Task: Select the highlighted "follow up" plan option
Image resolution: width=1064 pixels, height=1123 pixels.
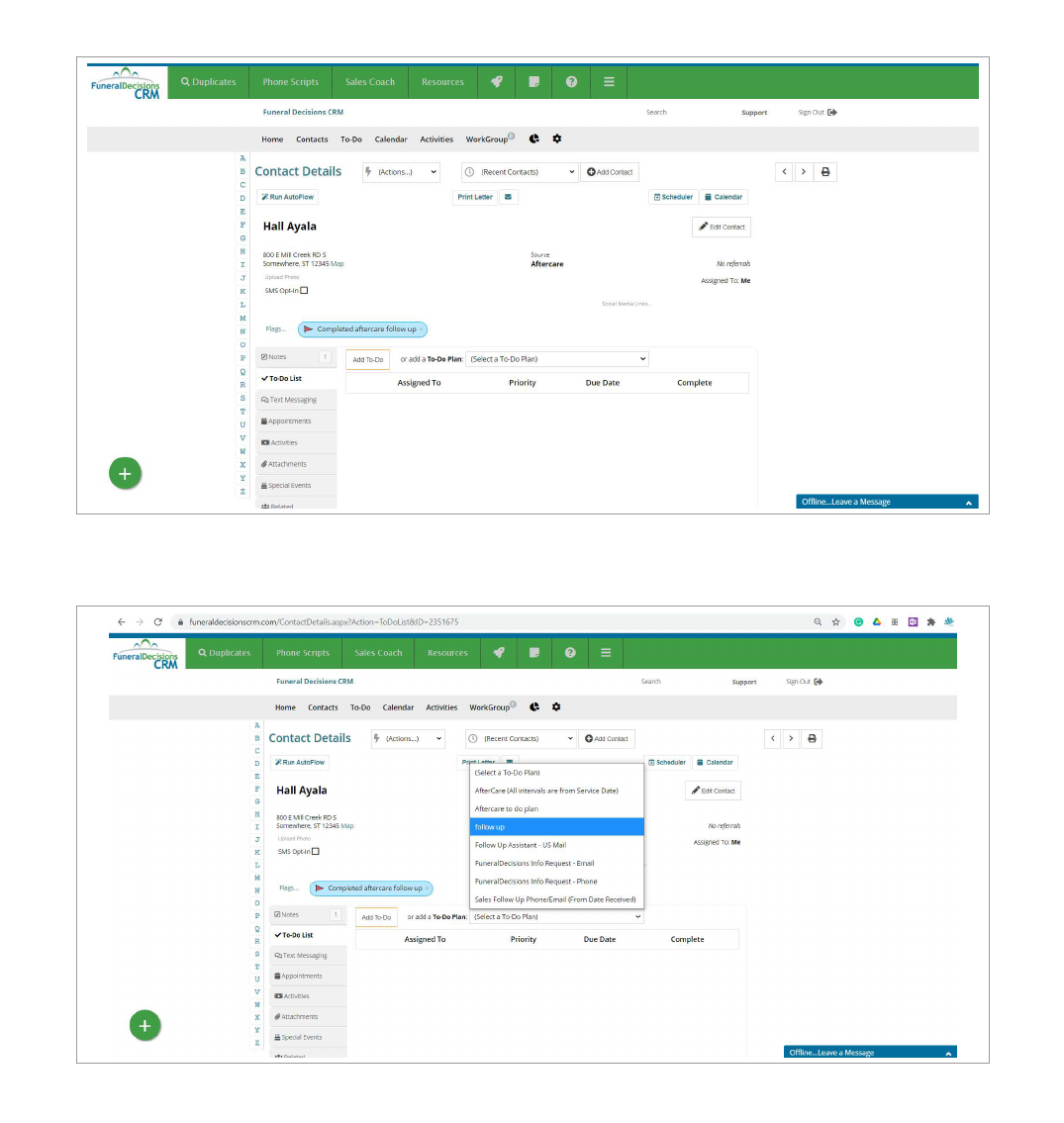Action: (557, 827)
